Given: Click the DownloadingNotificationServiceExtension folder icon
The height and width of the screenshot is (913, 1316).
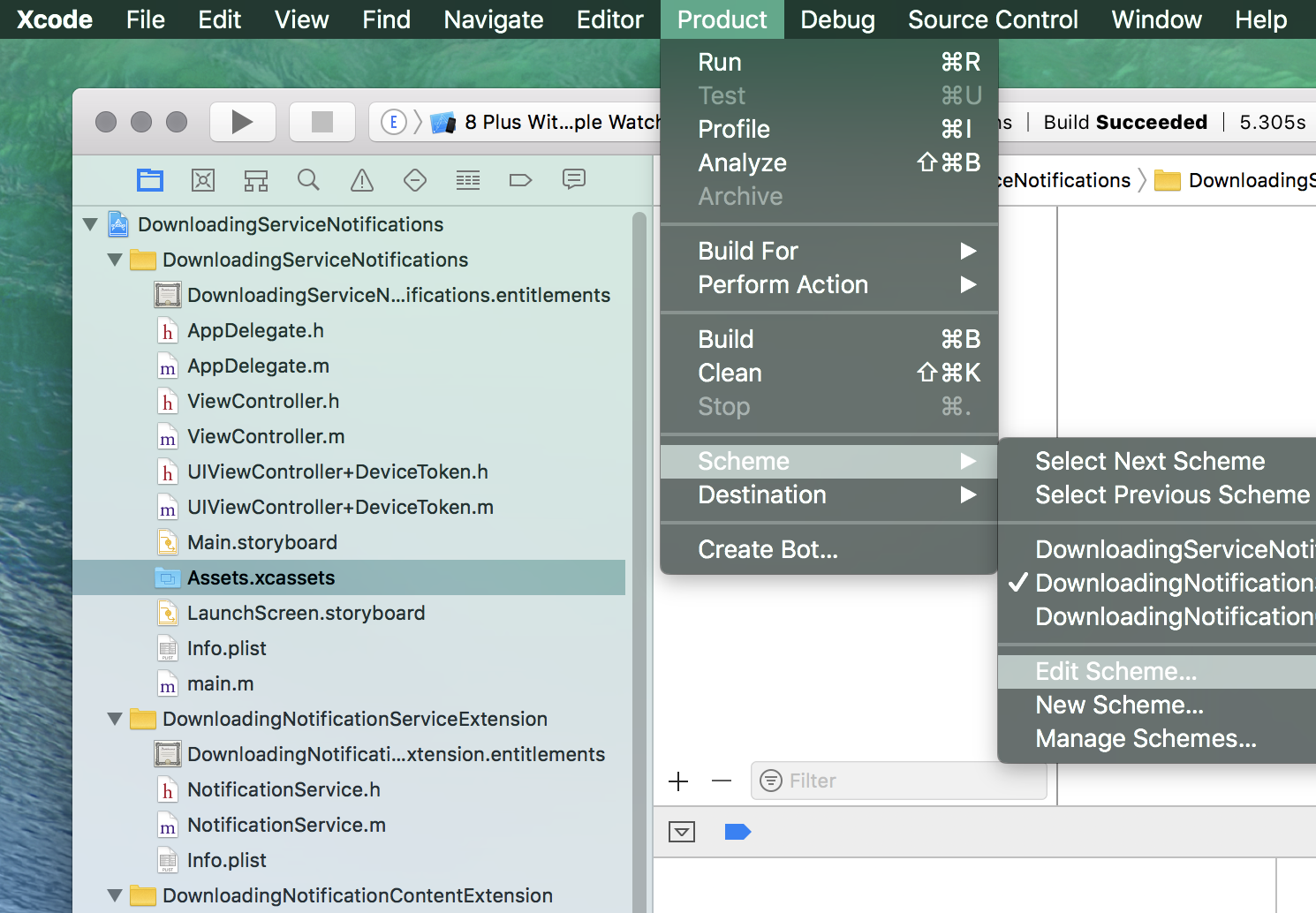Looking at the screenshot, I should tap(143, 719).
